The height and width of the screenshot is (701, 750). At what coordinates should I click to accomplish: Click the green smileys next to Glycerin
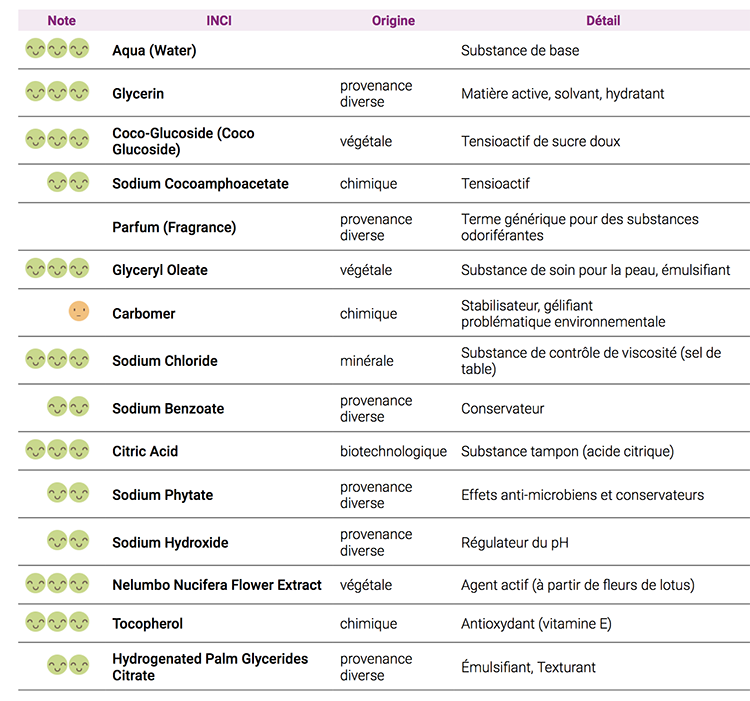(x=57, y=92)
